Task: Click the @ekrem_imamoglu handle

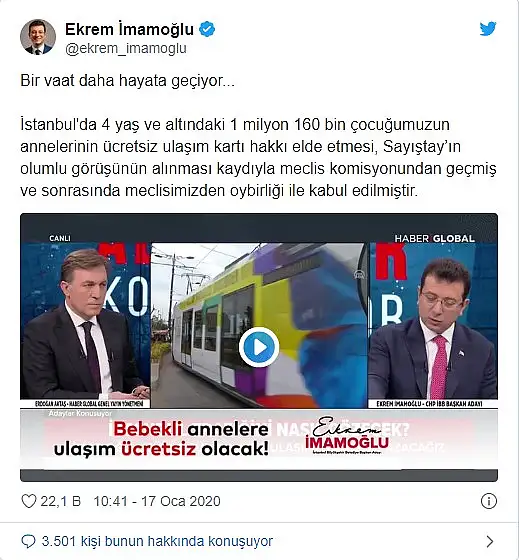Action: pyautogui.click(x=126, y=49)
